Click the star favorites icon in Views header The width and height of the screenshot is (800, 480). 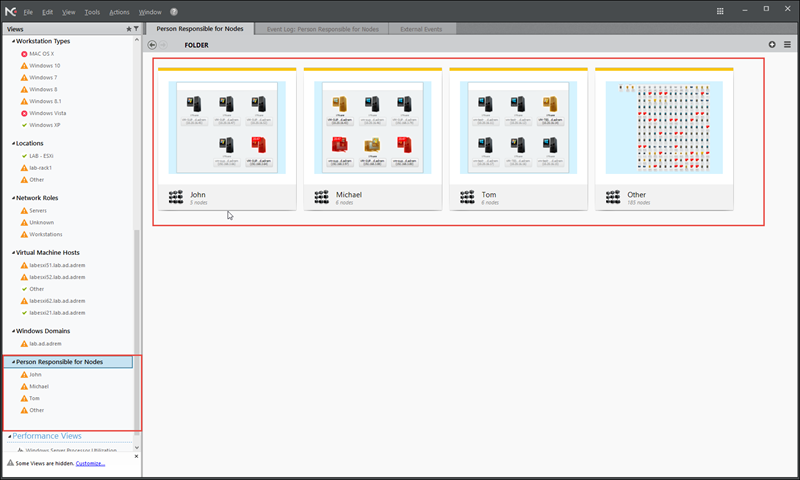(x=128, y=29)
